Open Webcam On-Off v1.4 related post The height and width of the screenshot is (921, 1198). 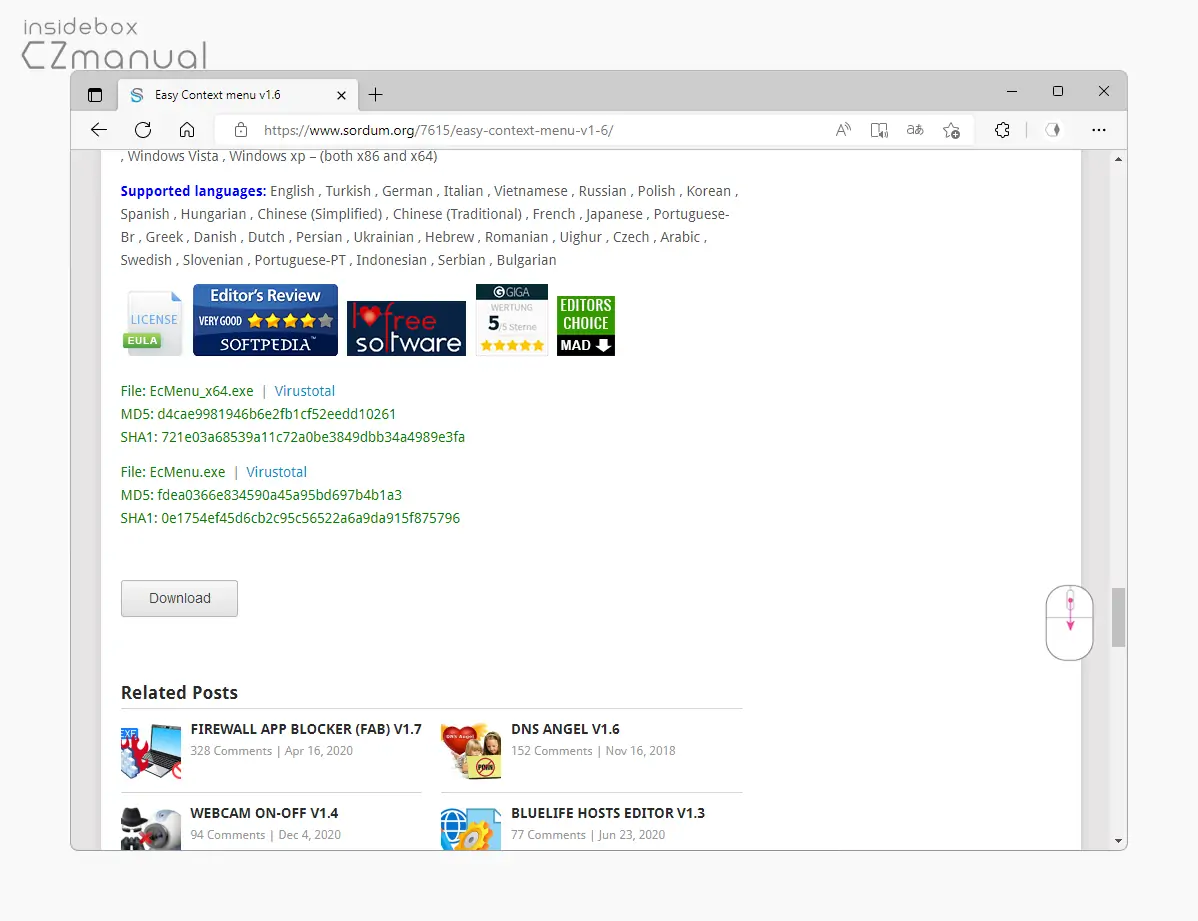point(264,813)
